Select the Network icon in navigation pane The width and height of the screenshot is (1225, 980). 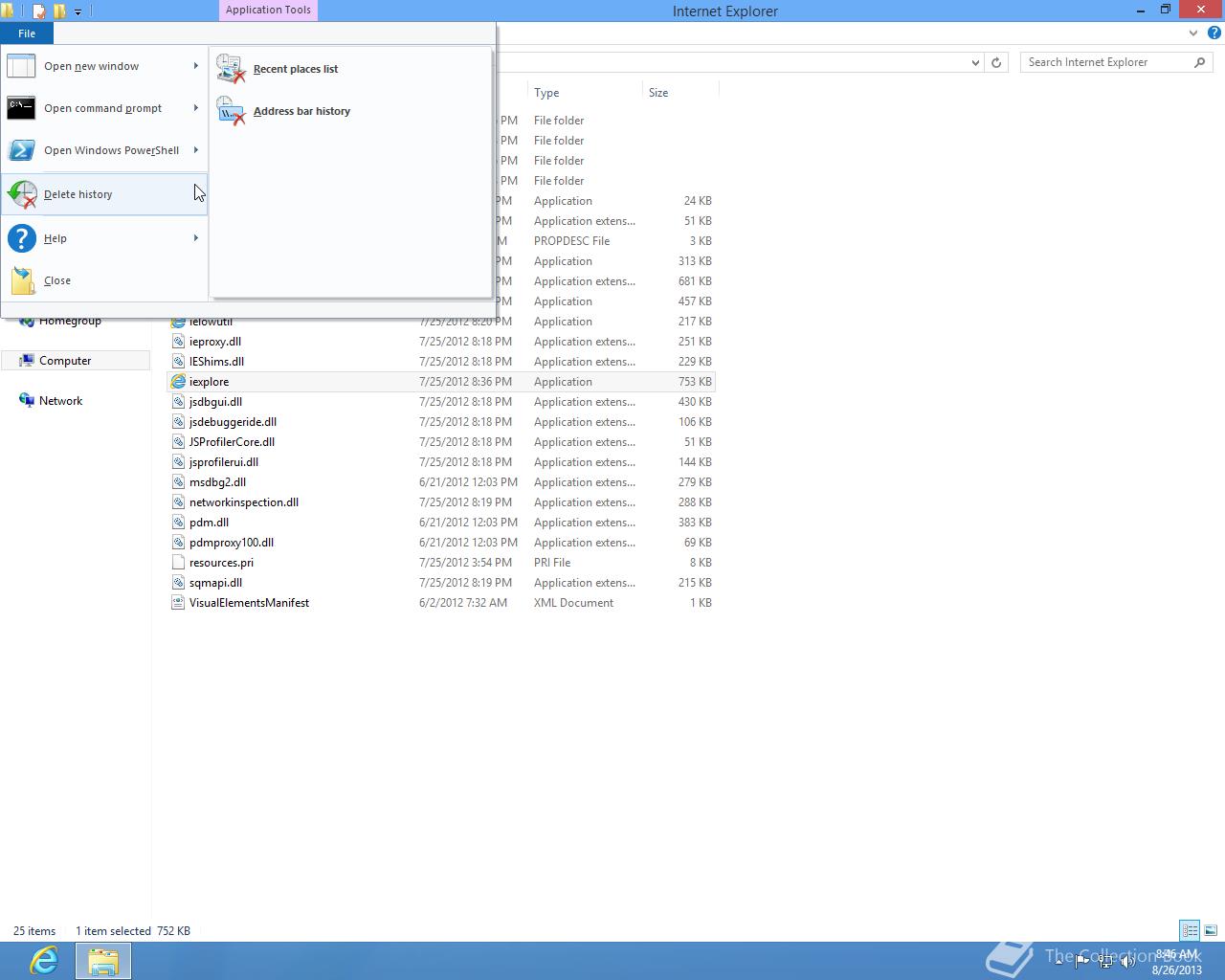[x=27, y=401]
